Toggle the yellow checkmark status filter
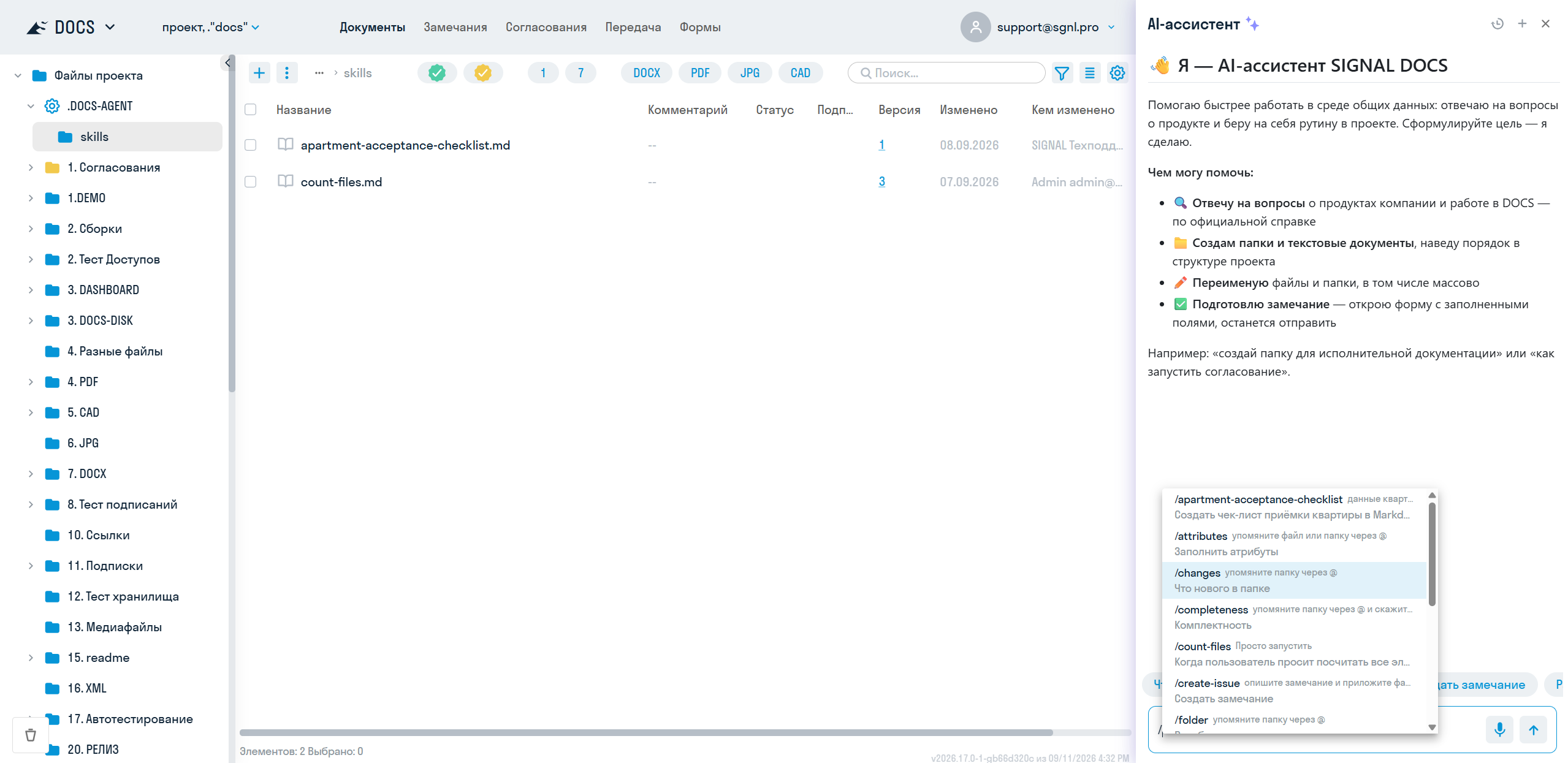This screenshot has height=763, width=1568. tap(482, 73)
